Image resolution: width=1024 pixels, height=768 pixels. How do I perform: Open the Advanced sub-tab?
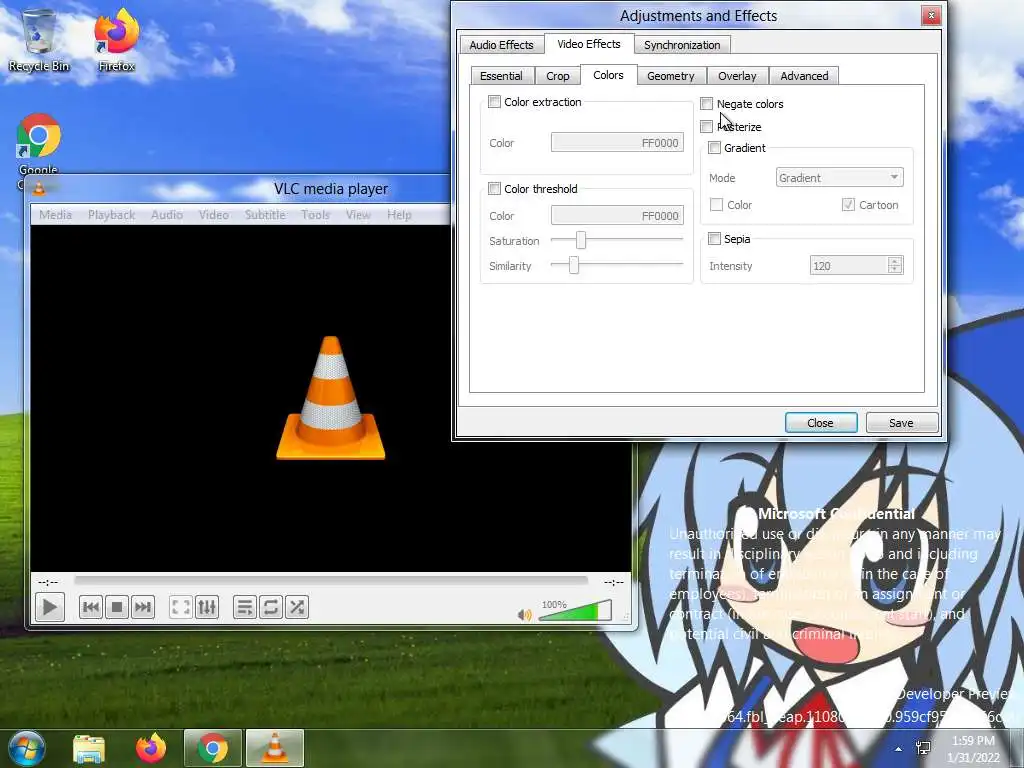pyautogui.click(x=804, y=76)
